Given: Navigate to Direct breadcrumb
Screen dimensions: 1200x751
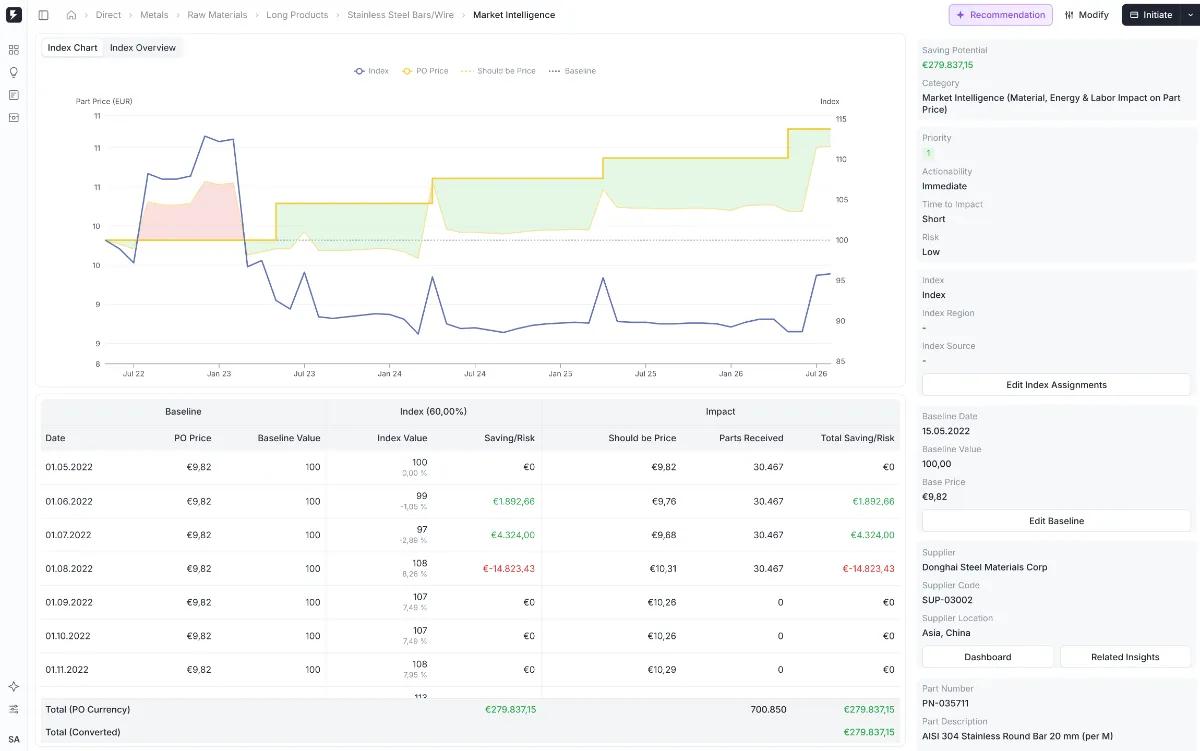Looking at the screenshot, I should [108, 15].
